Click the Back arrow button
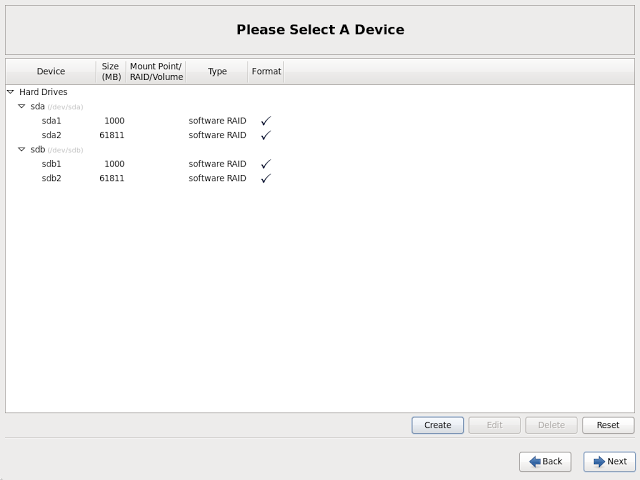The height and width of the screenshot is (480, 640). 545,461
